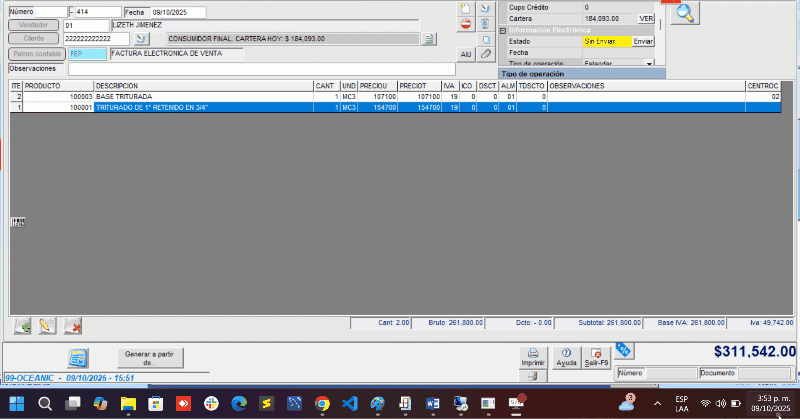Click the red no-entry cancel icon
800x419 pixels.
[466, 23]
